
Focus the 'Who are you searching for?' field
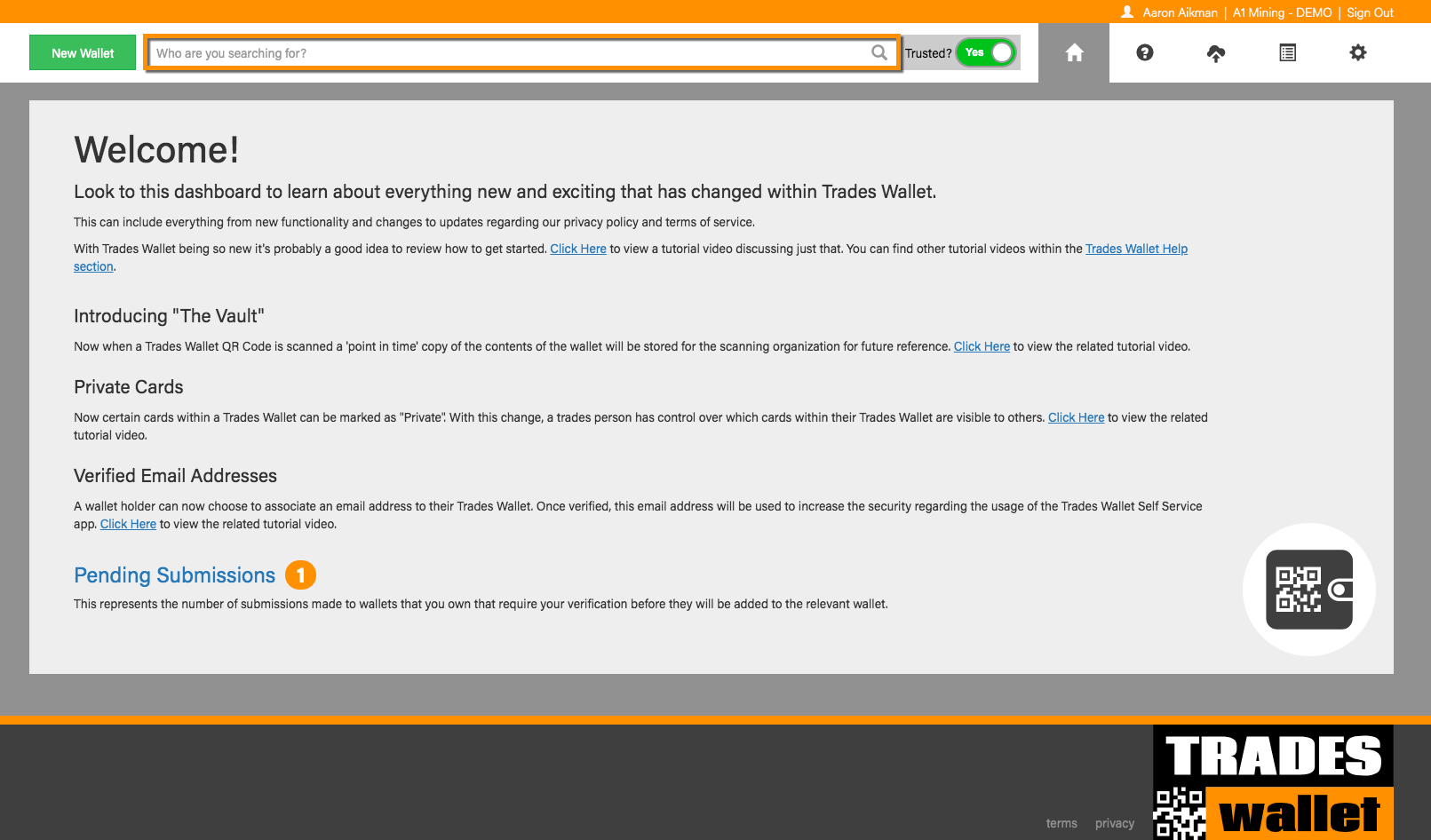pos(523,52)
